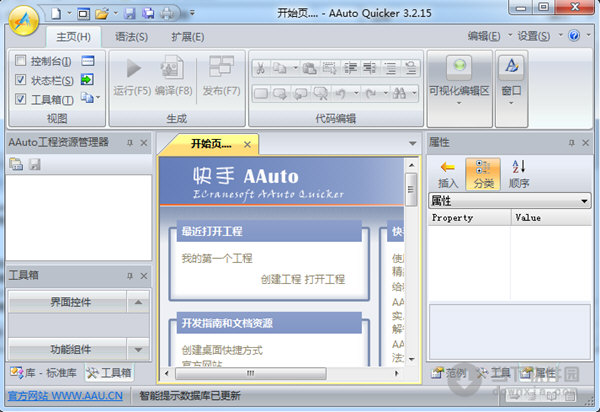
Task: Click the 界面控件 category button
Action: tap(67, 302)
